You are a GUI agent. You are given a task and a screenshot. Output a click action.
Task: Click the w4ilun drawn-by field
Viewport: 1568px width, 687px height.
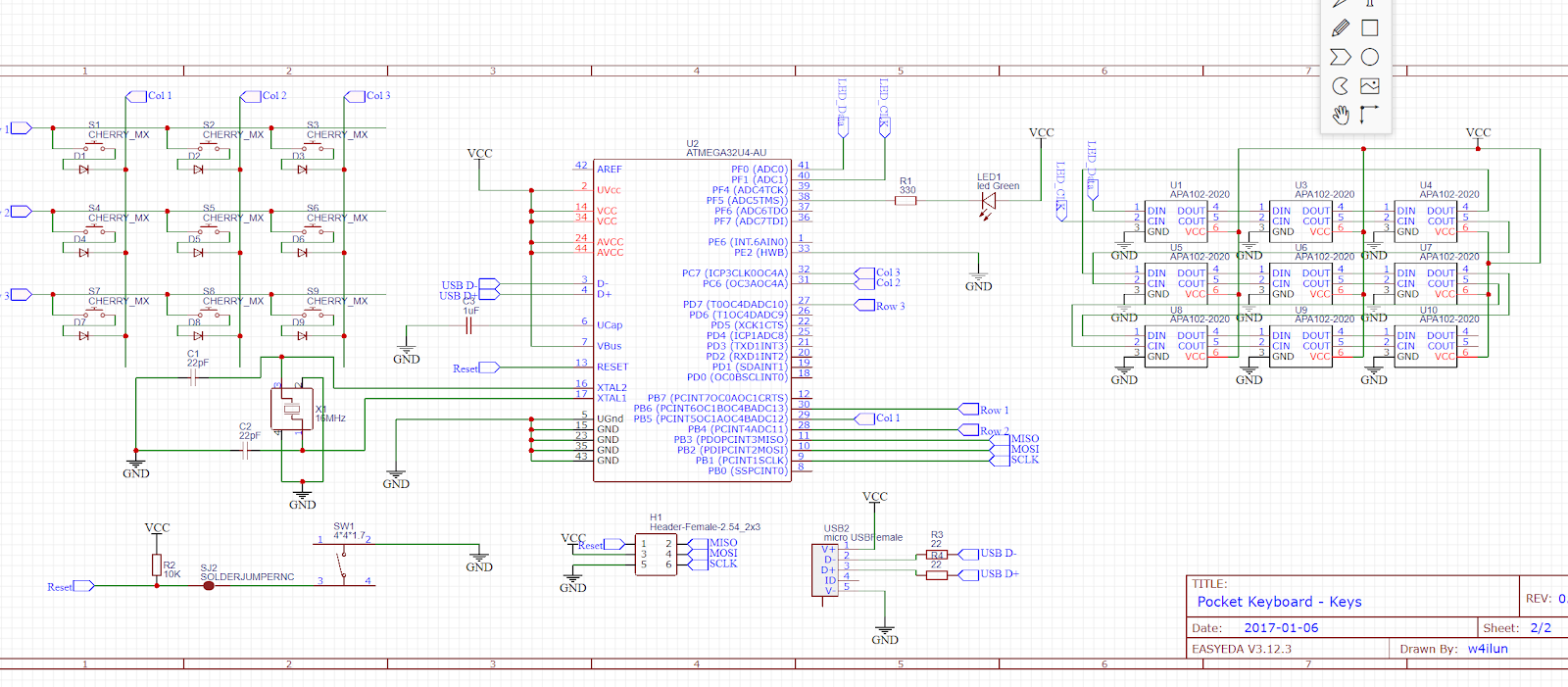click(x=1488, y=649)
